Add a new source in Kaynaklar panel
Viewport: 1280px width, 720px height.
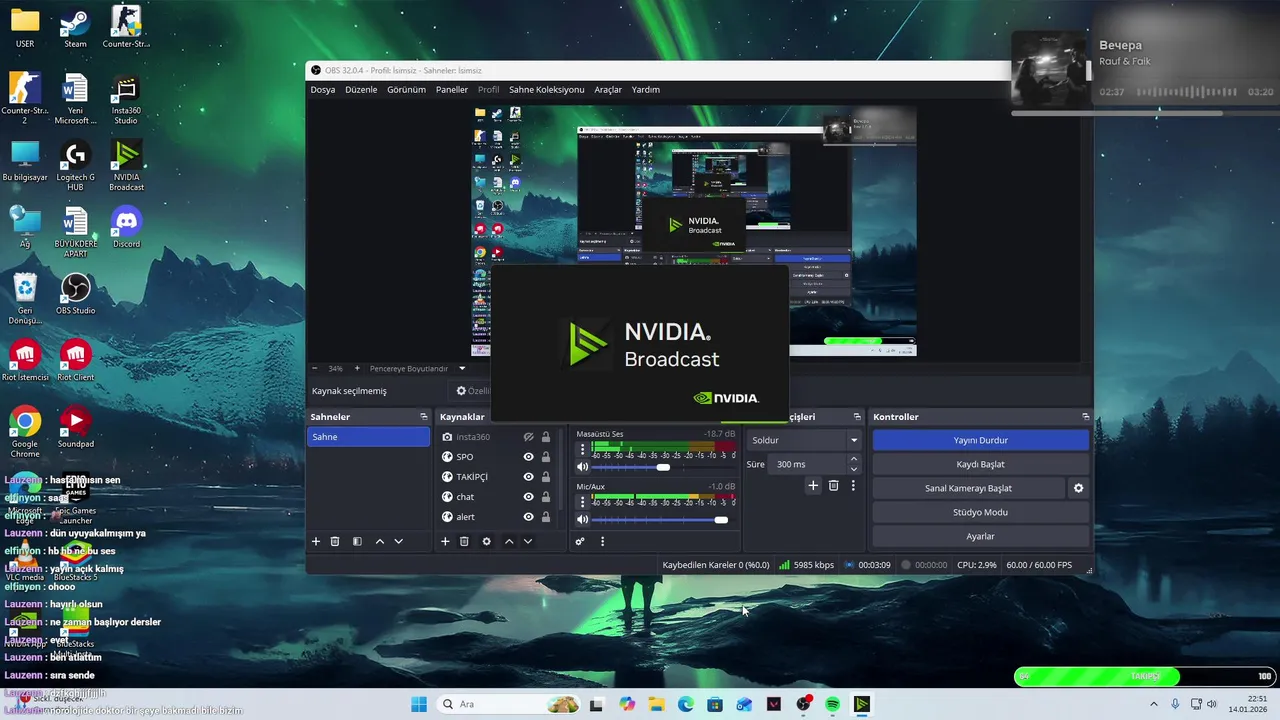tap(445, 541)
